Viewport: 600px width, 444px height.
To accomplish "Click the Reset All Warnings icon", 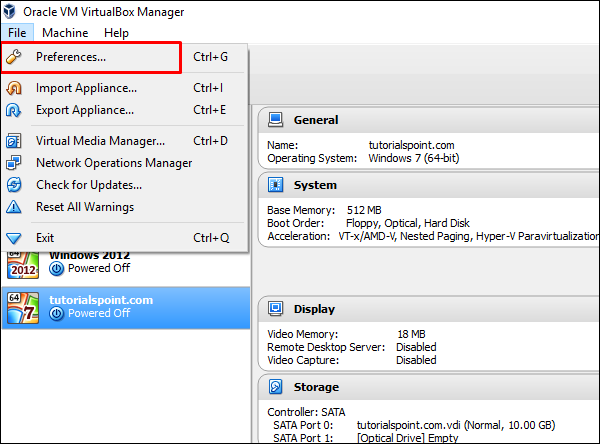I will (x=14, y=207).
